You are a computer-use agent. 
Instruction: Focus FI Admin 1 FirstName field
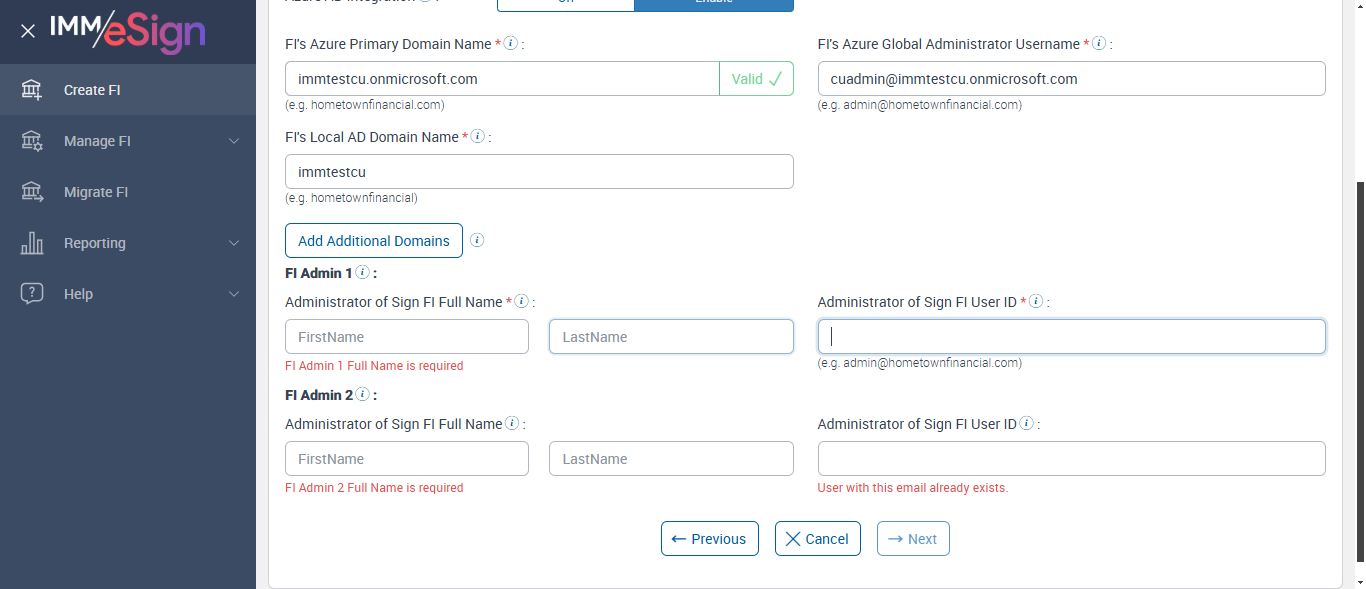click(407, 337)
